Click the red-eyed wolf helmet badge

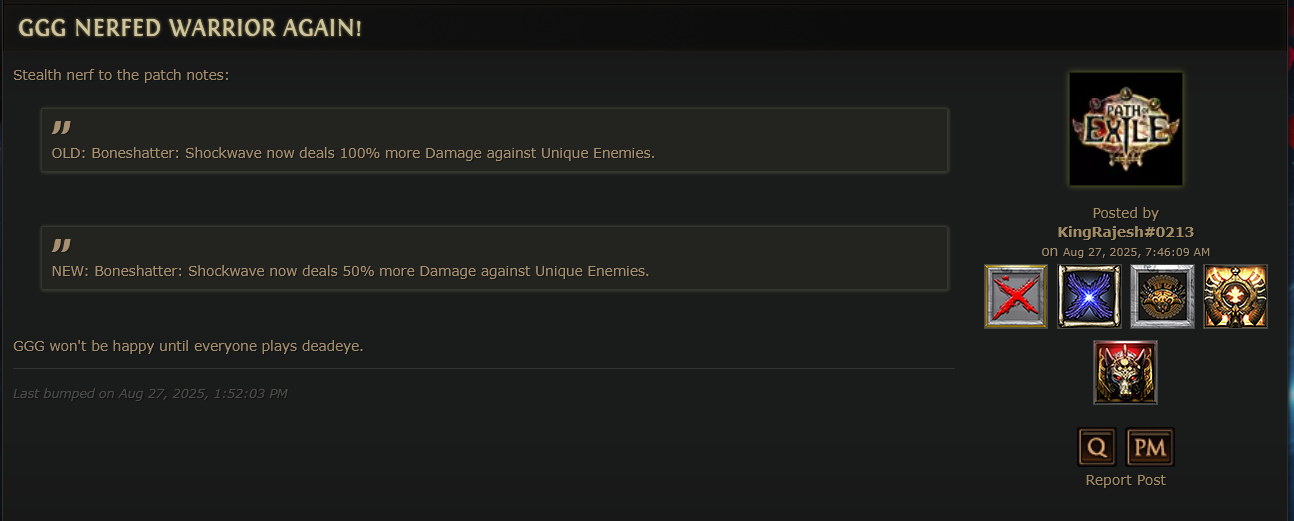pos(1125,372)
